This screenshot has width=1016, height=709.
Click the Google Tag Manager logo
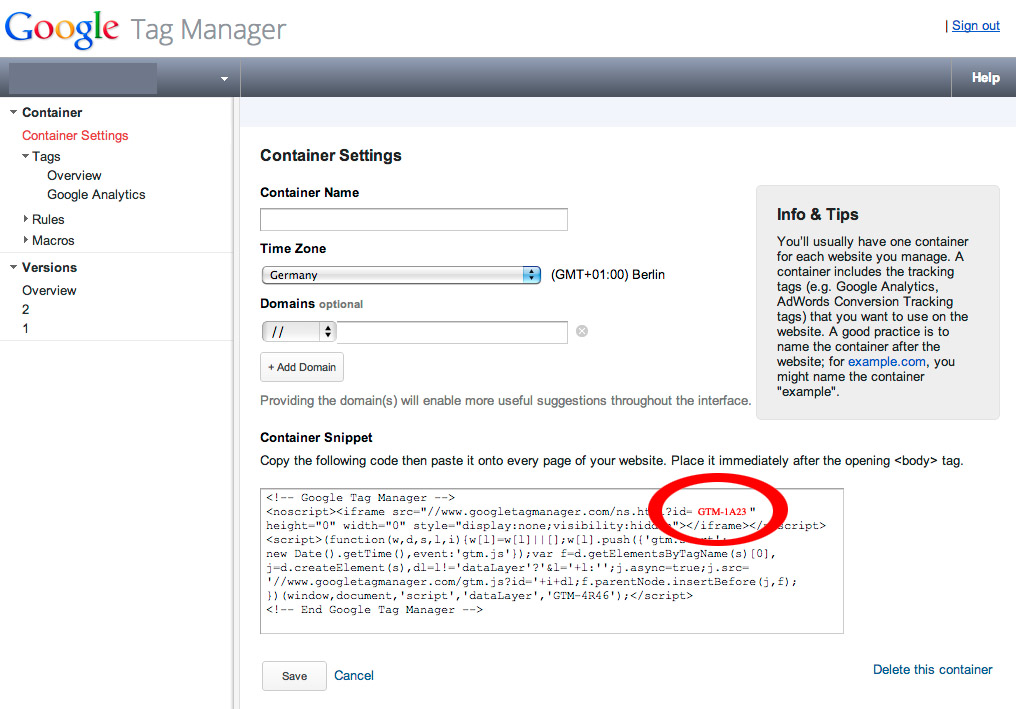click(145, 29)
